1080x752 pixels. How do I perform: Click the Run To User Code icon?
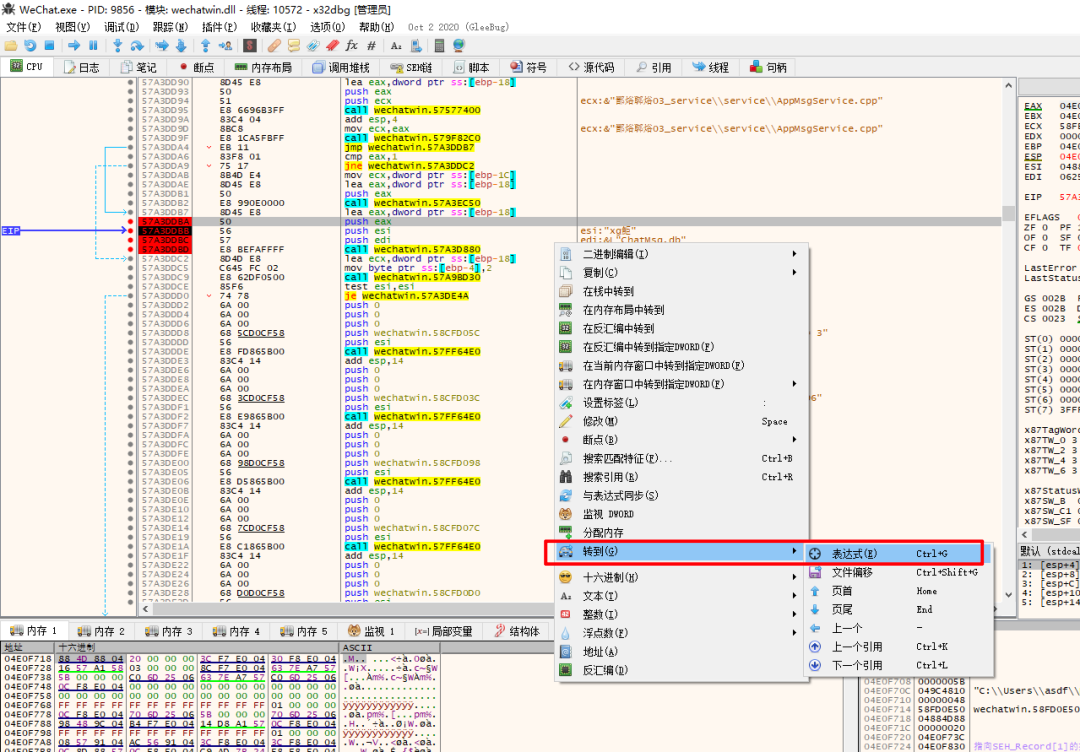(225, 45)
